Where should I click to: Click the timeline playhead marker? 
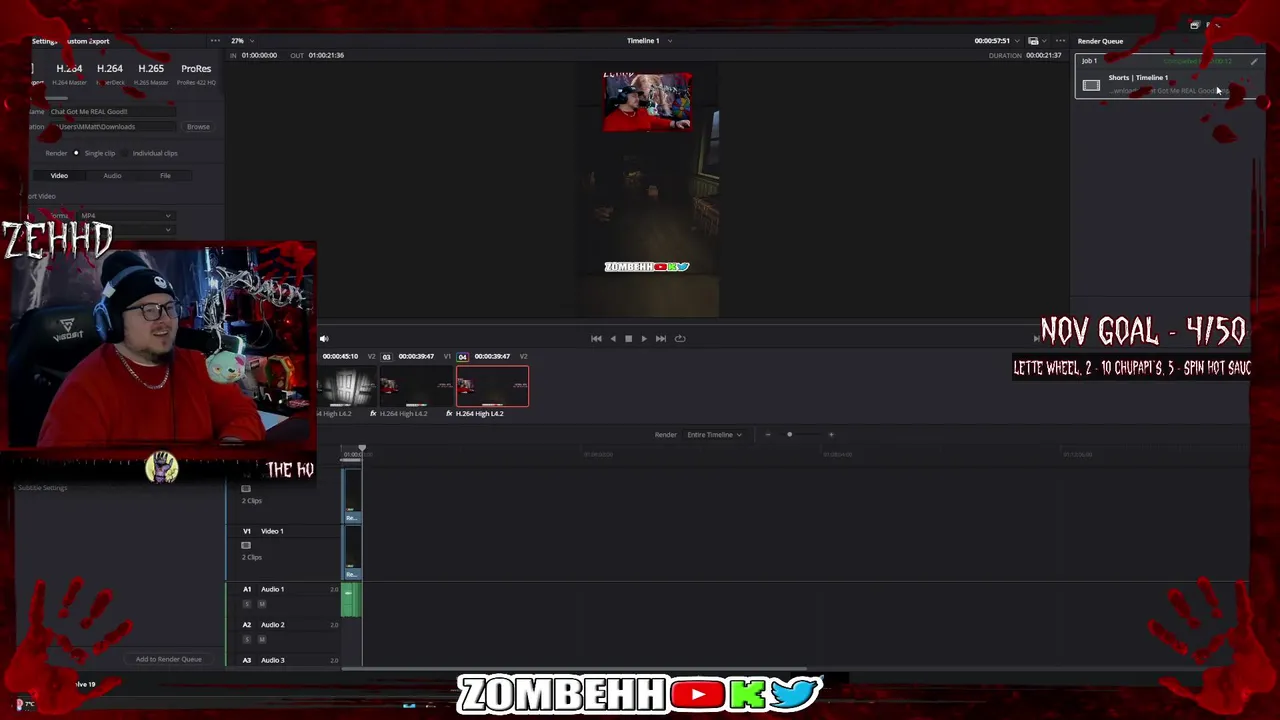pyautogui.click(x=362, y=449)
